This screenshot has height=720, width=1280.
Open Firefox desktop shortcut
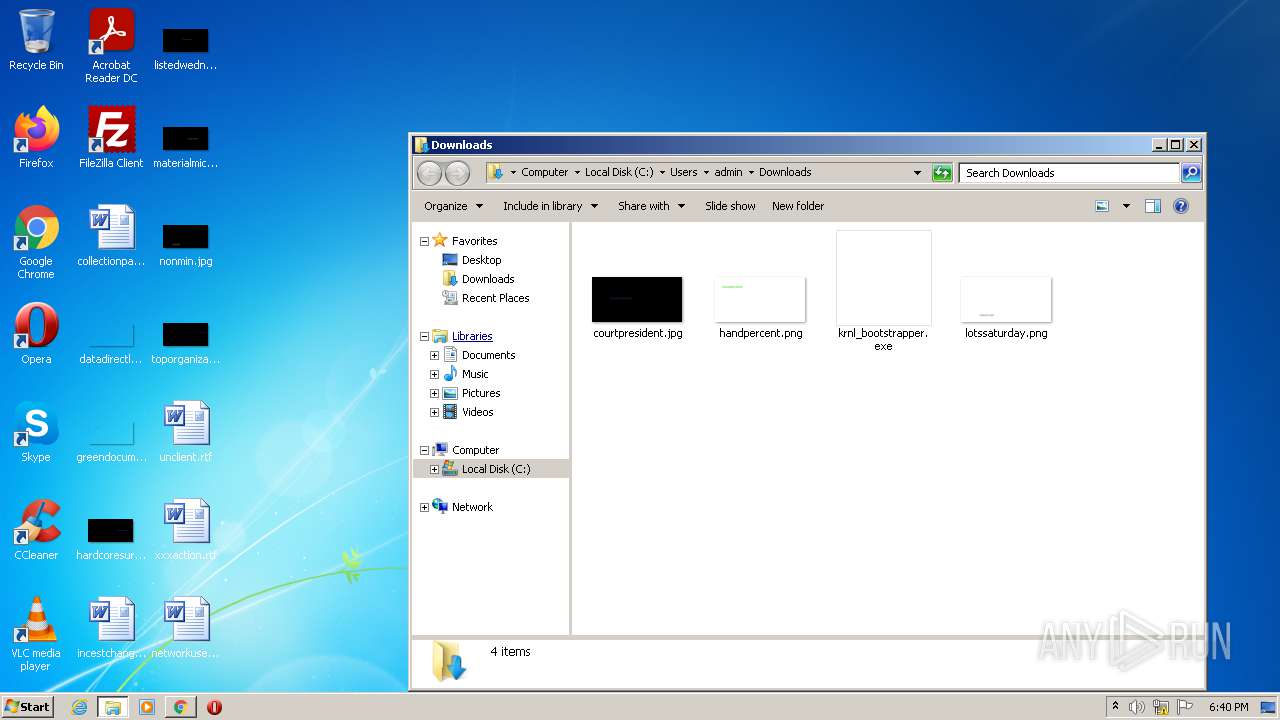36,138
